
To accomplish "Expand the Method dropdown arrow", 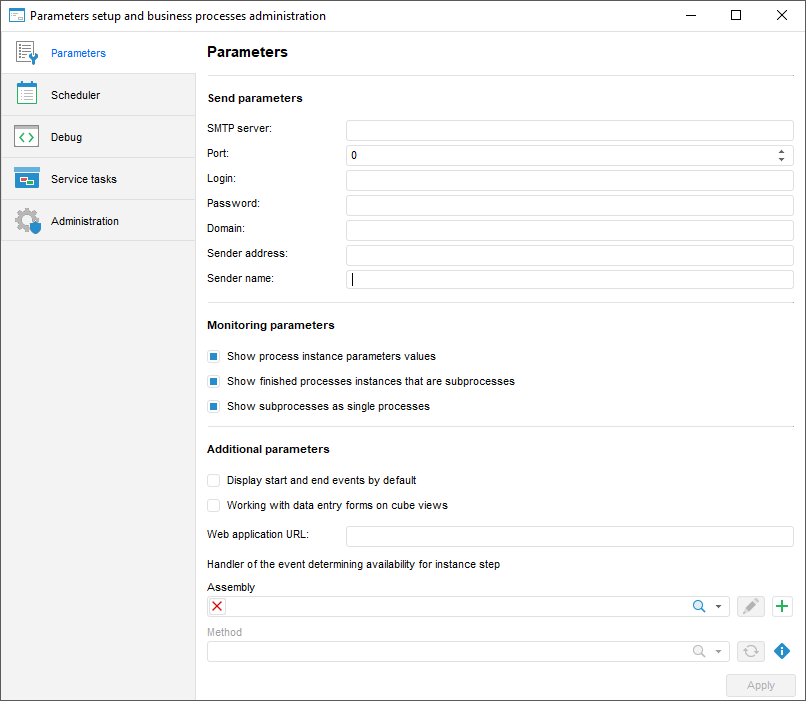I will [x=719, y=652].
